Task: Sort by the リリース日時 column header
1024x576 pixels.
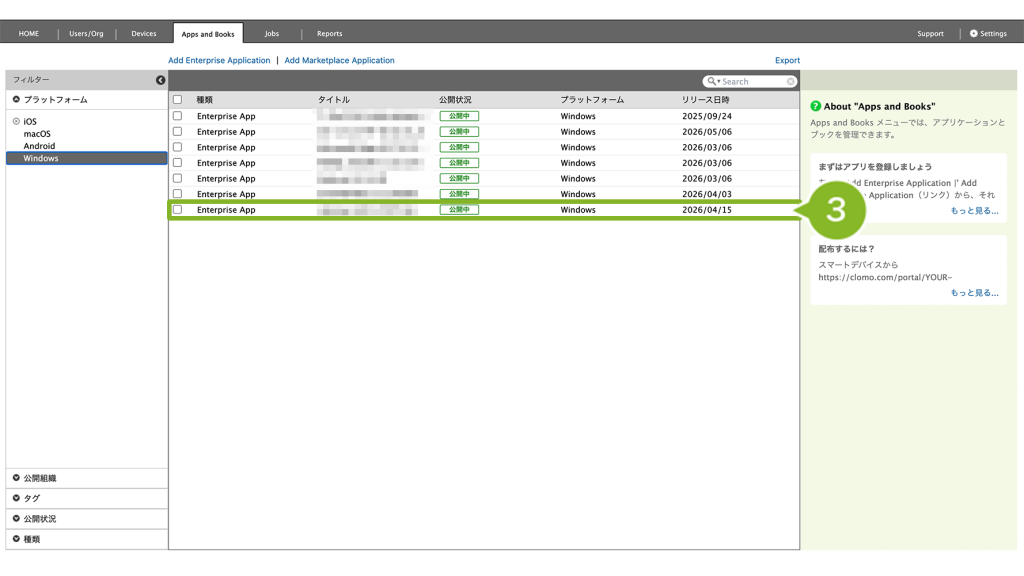Action: [x=705, y=100]
